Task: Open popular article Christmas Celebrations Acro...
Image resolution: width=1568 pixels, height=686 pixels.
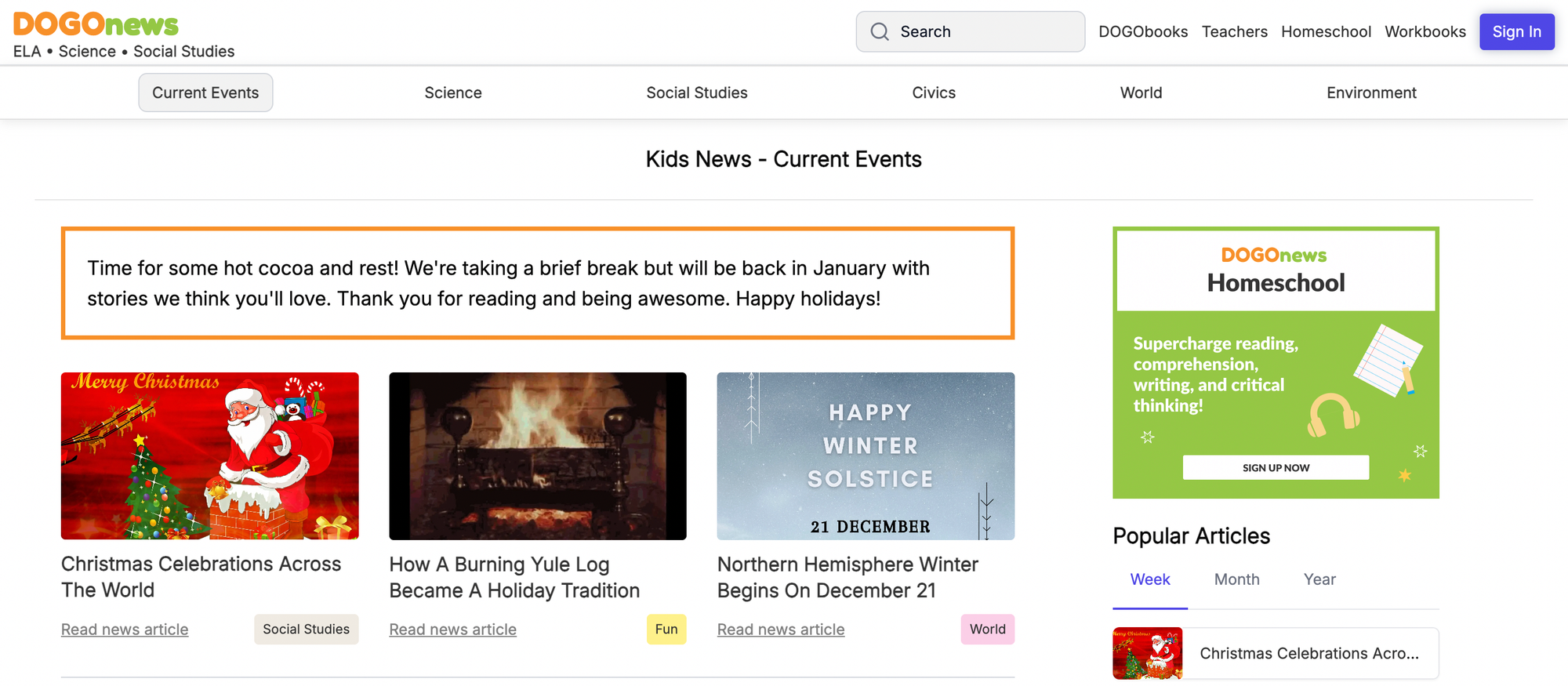Action: (1309, 653)
